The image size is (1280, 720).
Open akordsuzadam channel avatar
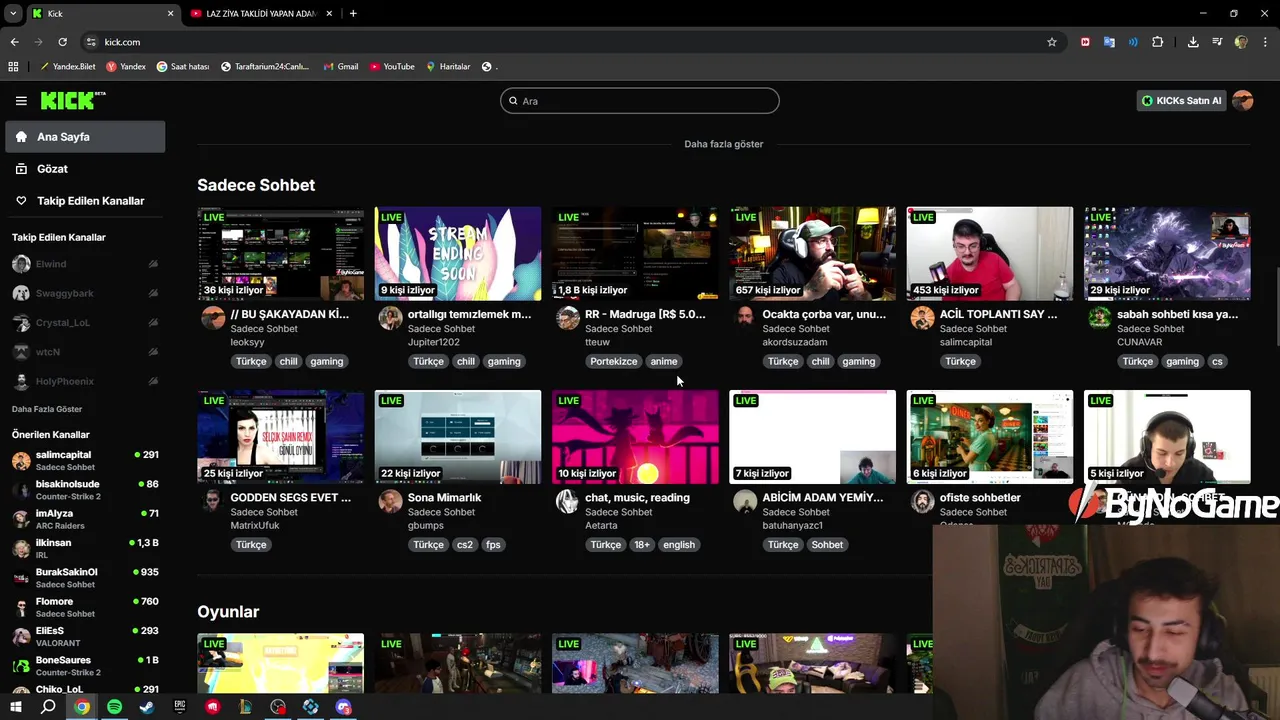745,318
